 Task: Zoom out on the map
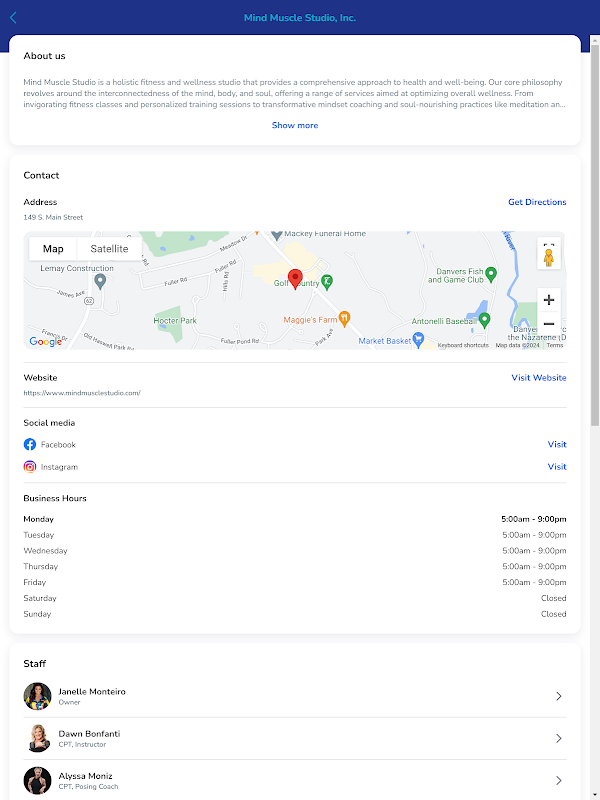[548, 323]
